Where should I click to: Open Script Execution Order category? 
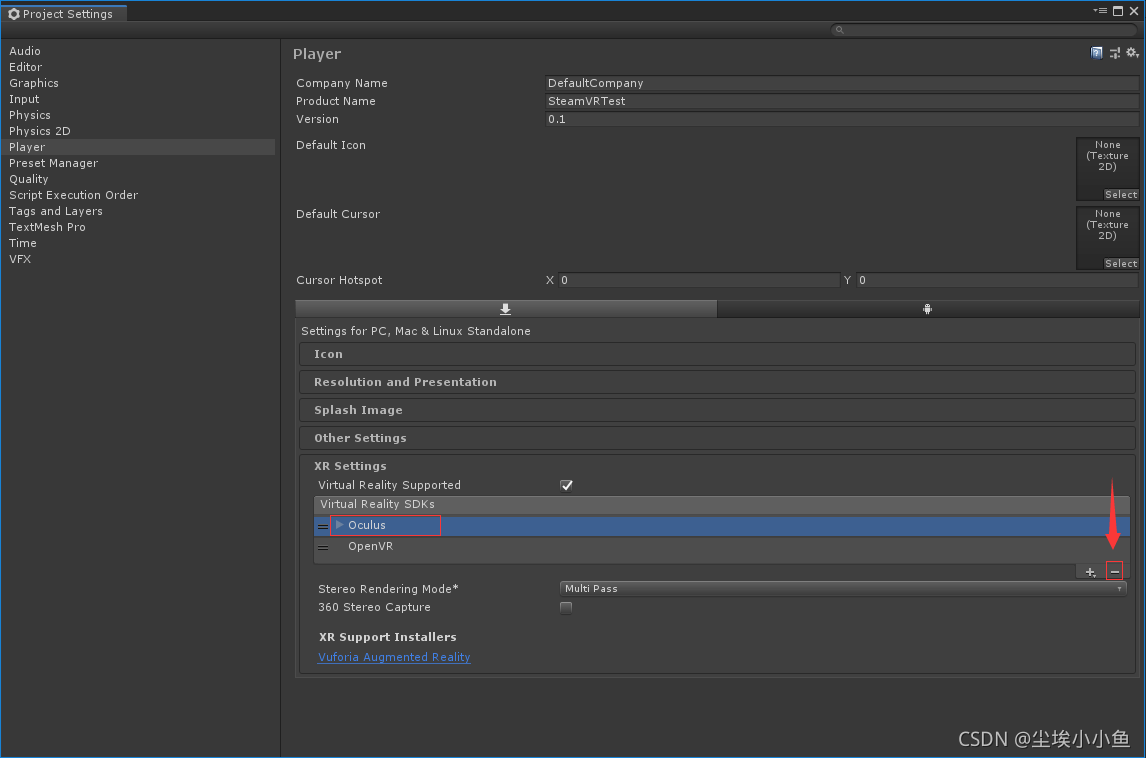[74, 195]
